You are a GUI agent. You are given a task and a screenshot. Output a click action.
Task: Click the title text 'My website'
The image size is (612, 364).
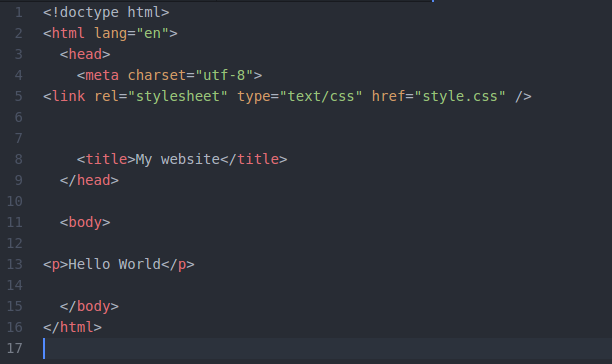point(178,160)
